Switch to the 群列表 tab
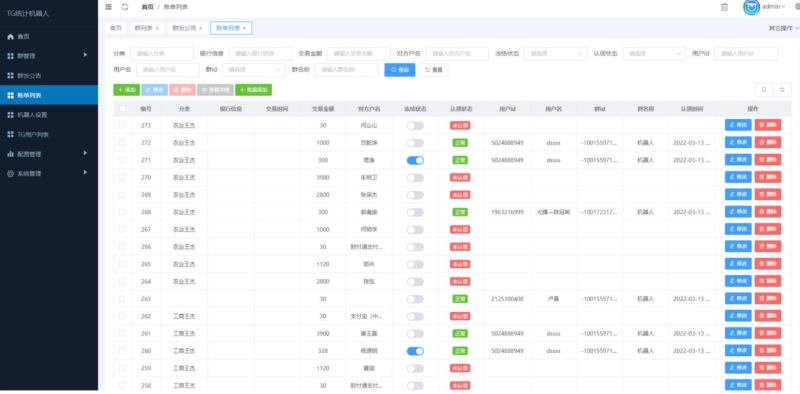This screenshot has width=800, height=394. click(146, 28)
